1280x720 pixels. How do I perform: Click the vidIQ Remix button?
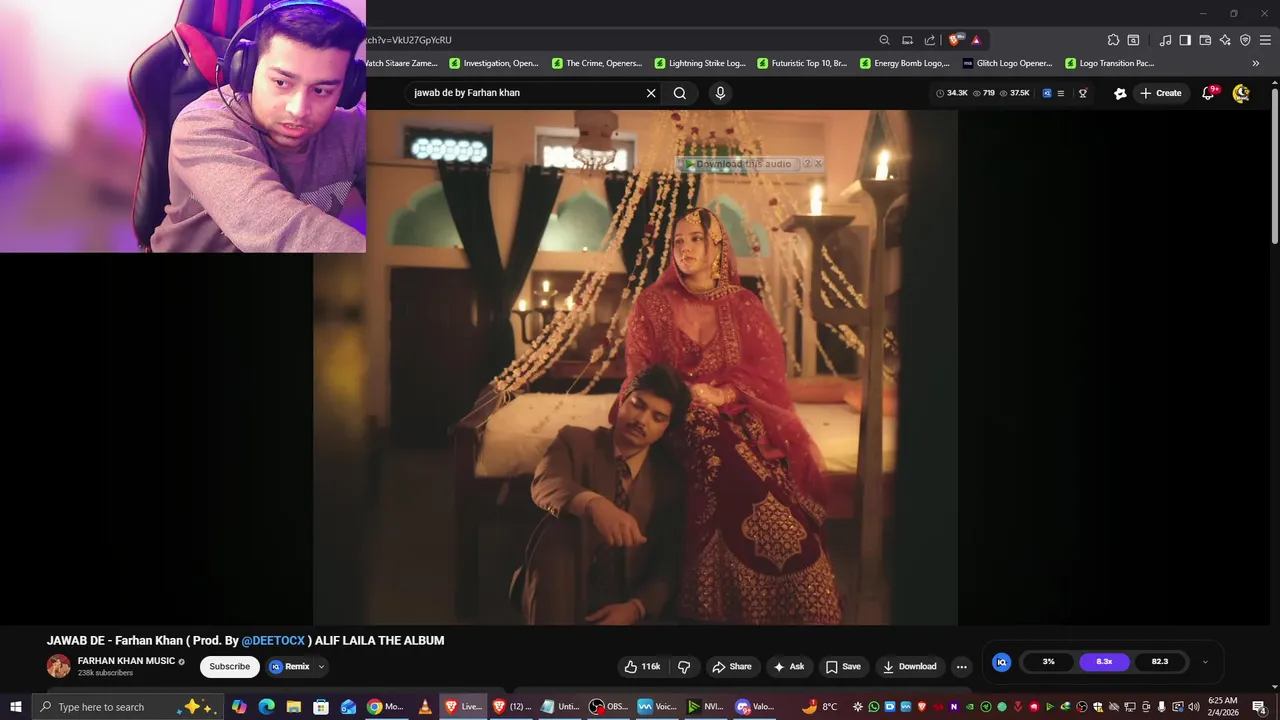tap(290, 666)
